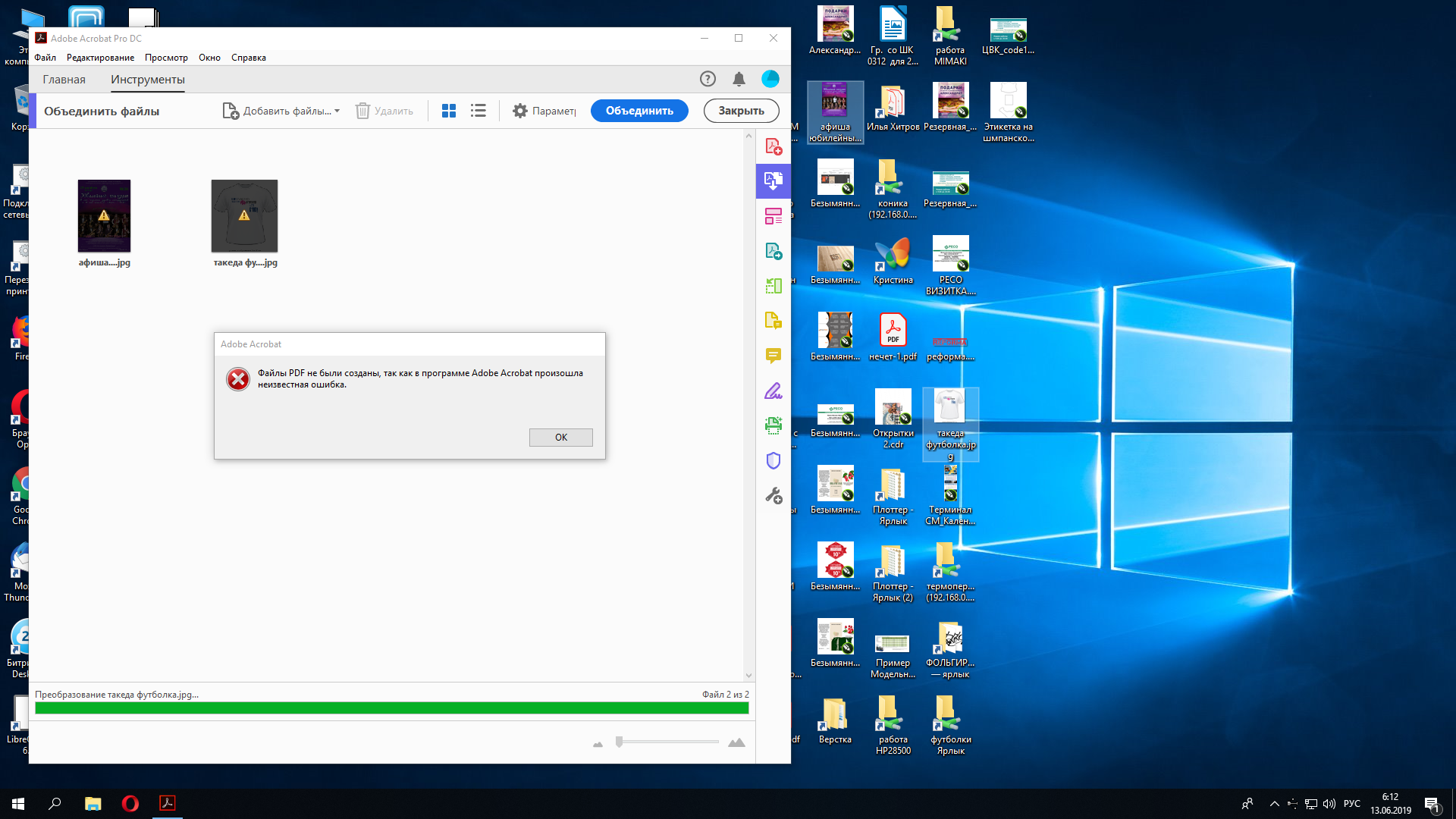Select the Fill & Sign pen tool
This screenshot has height=819, width=1456.
[773, 391]
